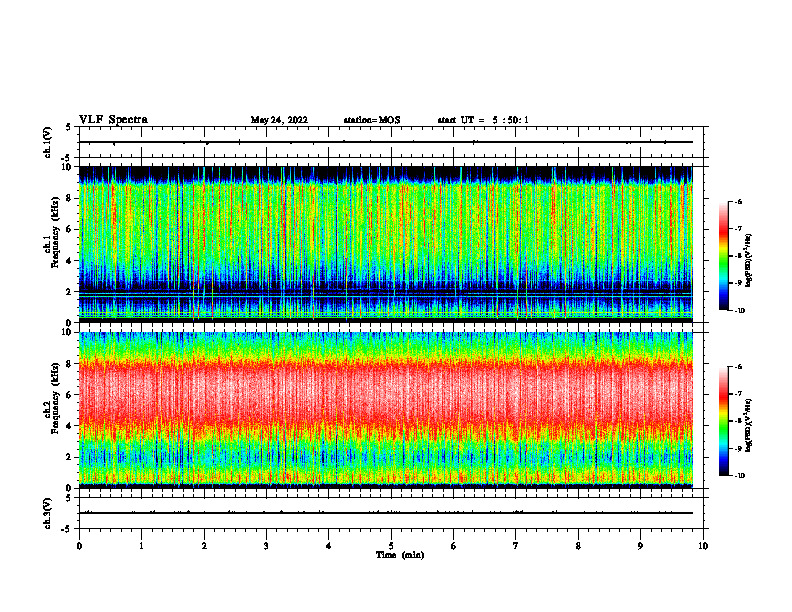Click the time axis tick label "7"
The image size is (792, 612).
516,546
